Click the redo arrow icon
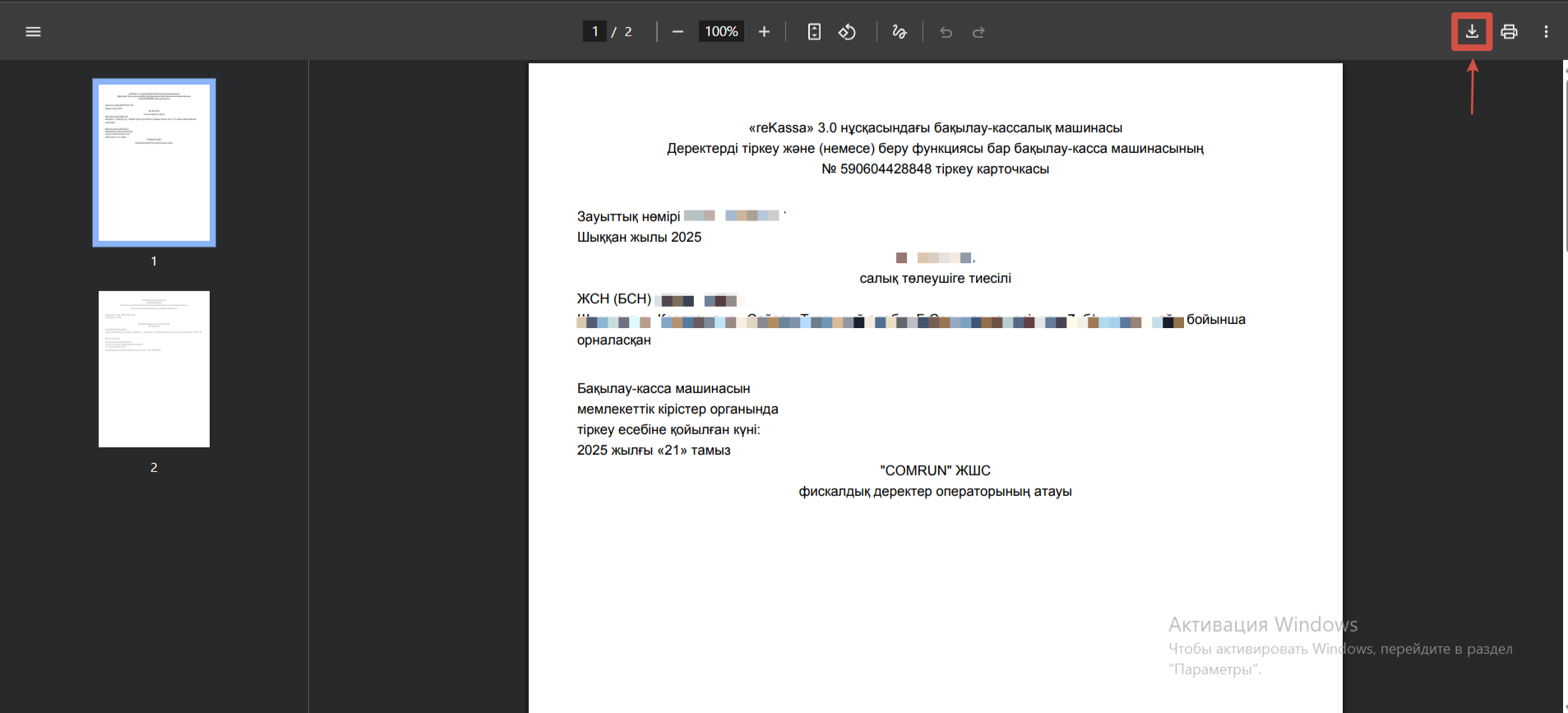Viewport: 1568px width, 713px height. [x=978, y=32]
